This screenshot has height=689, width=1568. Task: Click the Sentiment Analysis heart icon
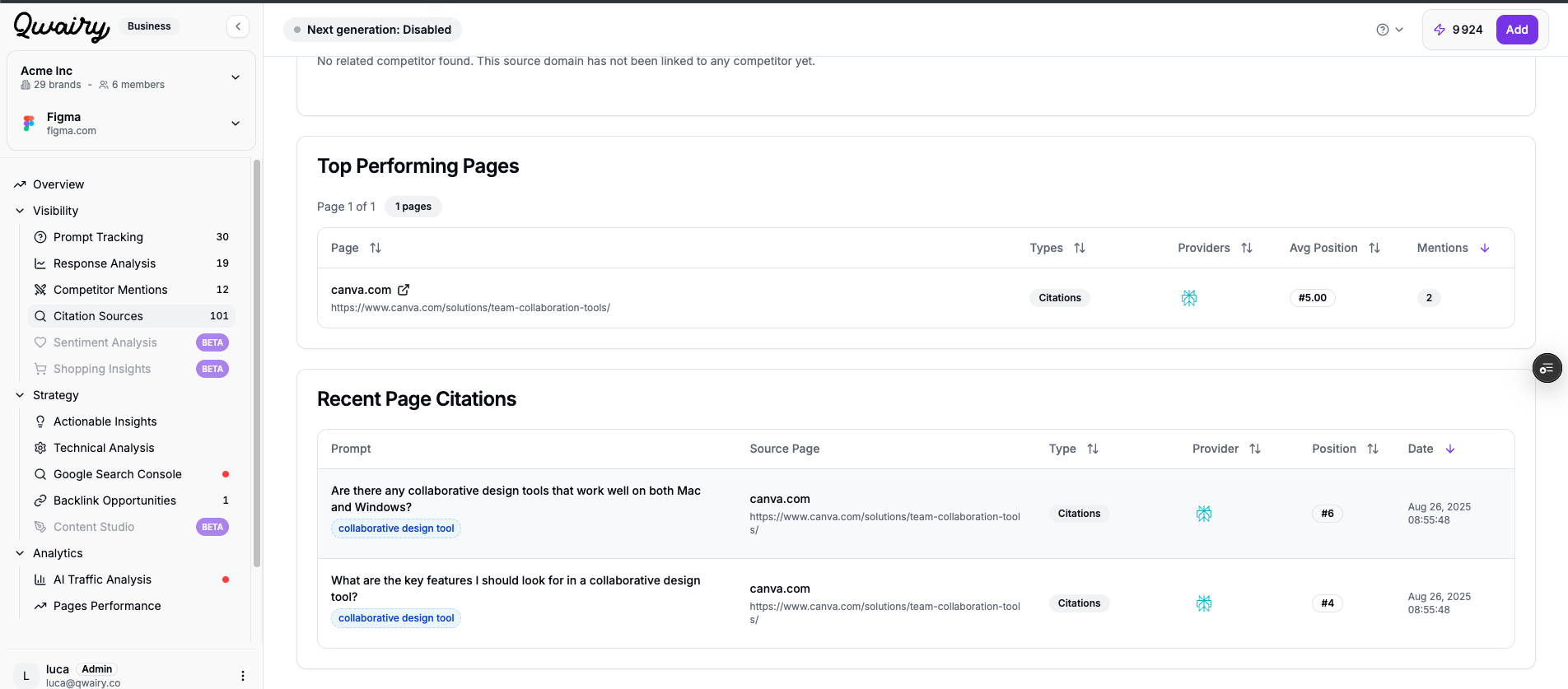pyautogui.click(x=40, y=342)
